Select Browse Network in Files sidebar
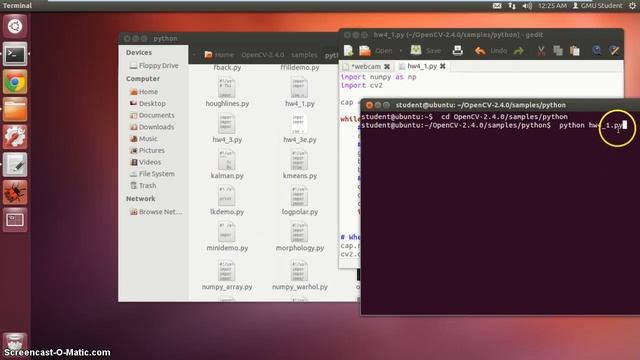The height and width of the screenshot is (360, 640). coord(156,212)
